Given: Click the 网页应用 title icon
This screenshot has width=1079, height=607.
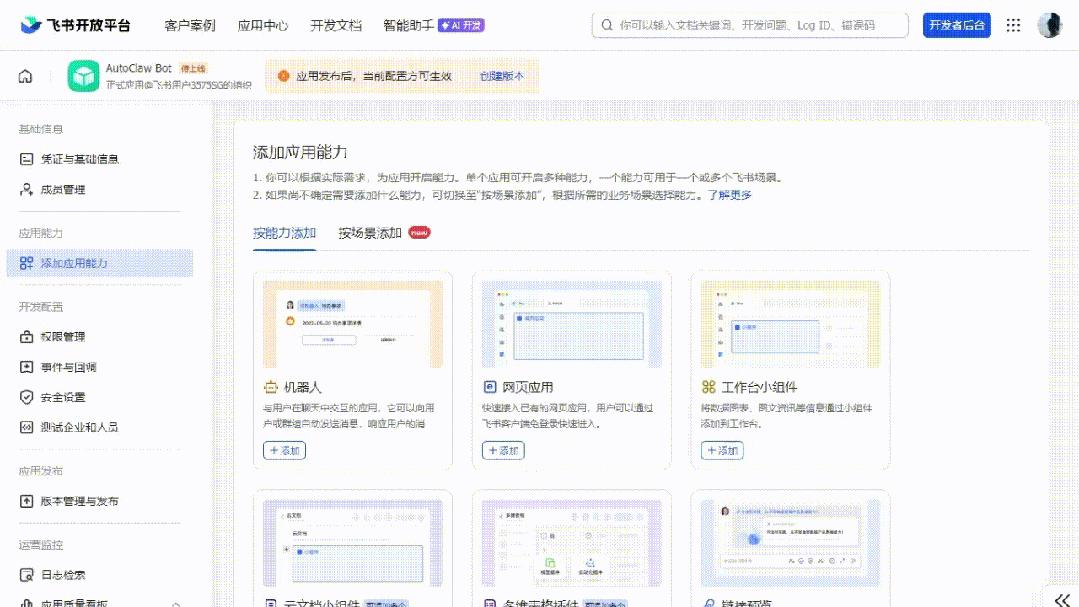Looking at the screenshot, I should pos(490,387).
